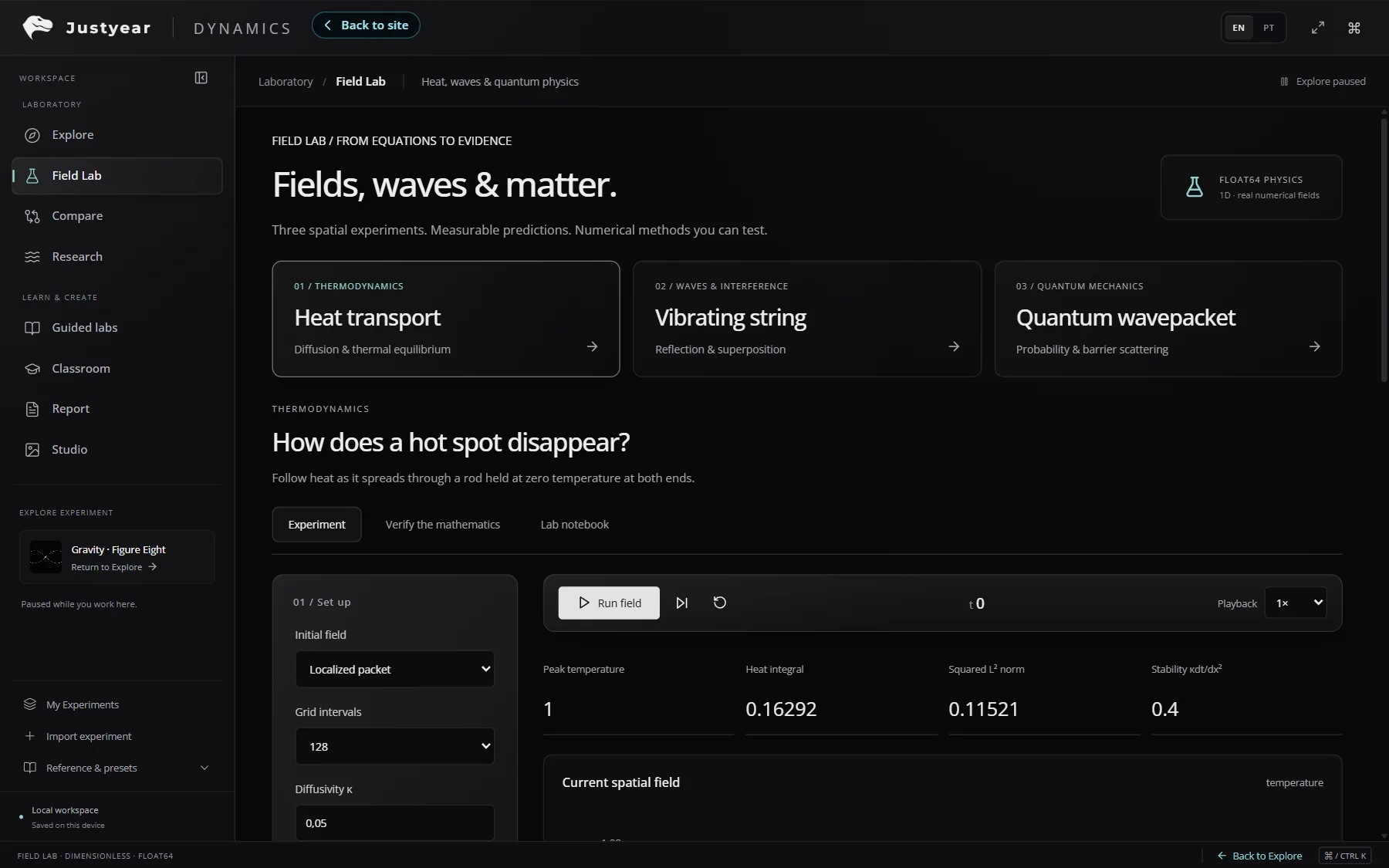Select the Field Lab flask icon
Image resolution: width=1389 pixels, height=868 pixels.
click(32, 176)
